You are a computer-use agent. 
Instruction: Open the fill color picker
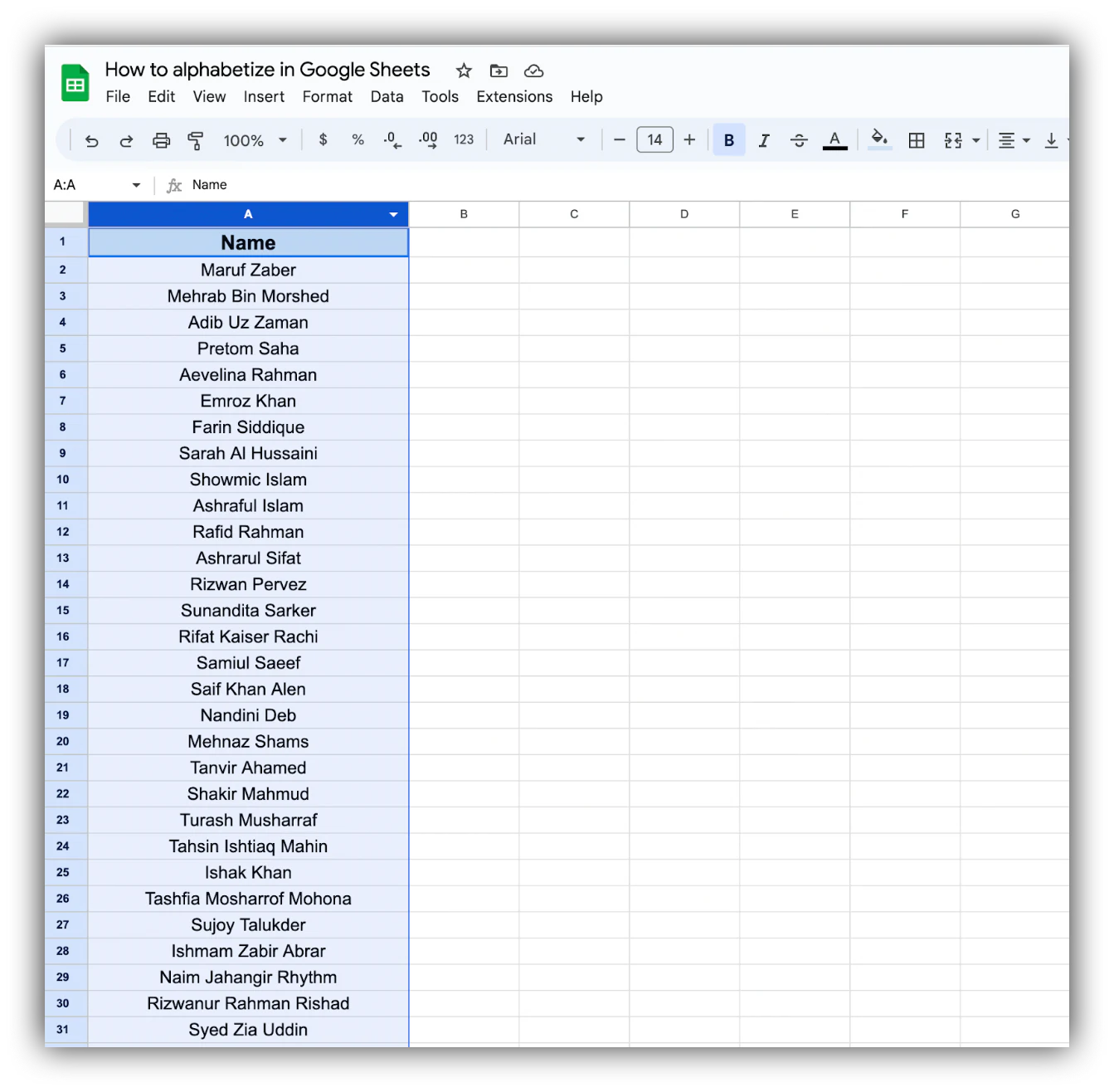point(879,139)
